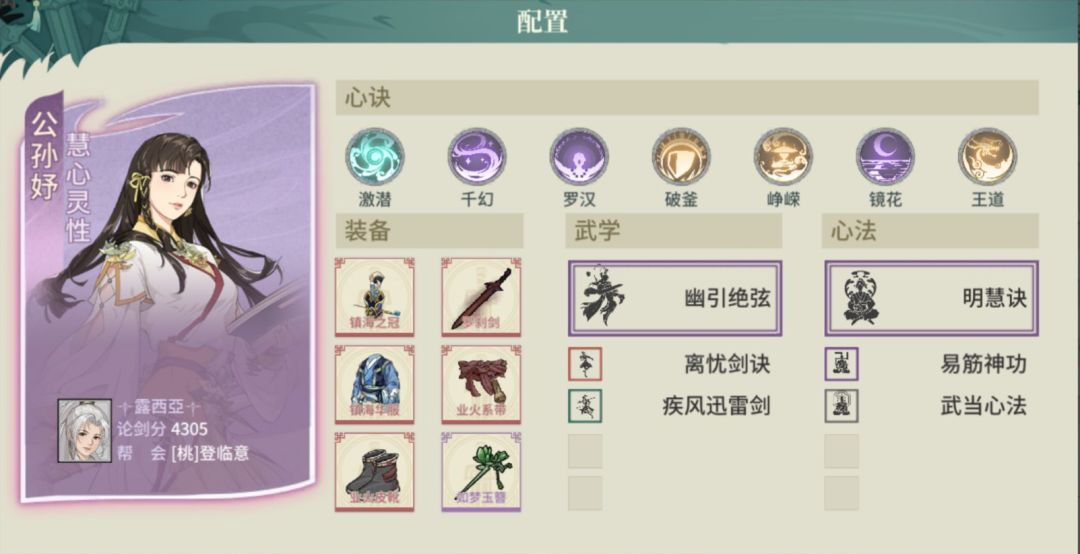Inspect the 业火皮靴 boots slot
The width and height of the screenshot is (1080, 554).
(375, 472)
